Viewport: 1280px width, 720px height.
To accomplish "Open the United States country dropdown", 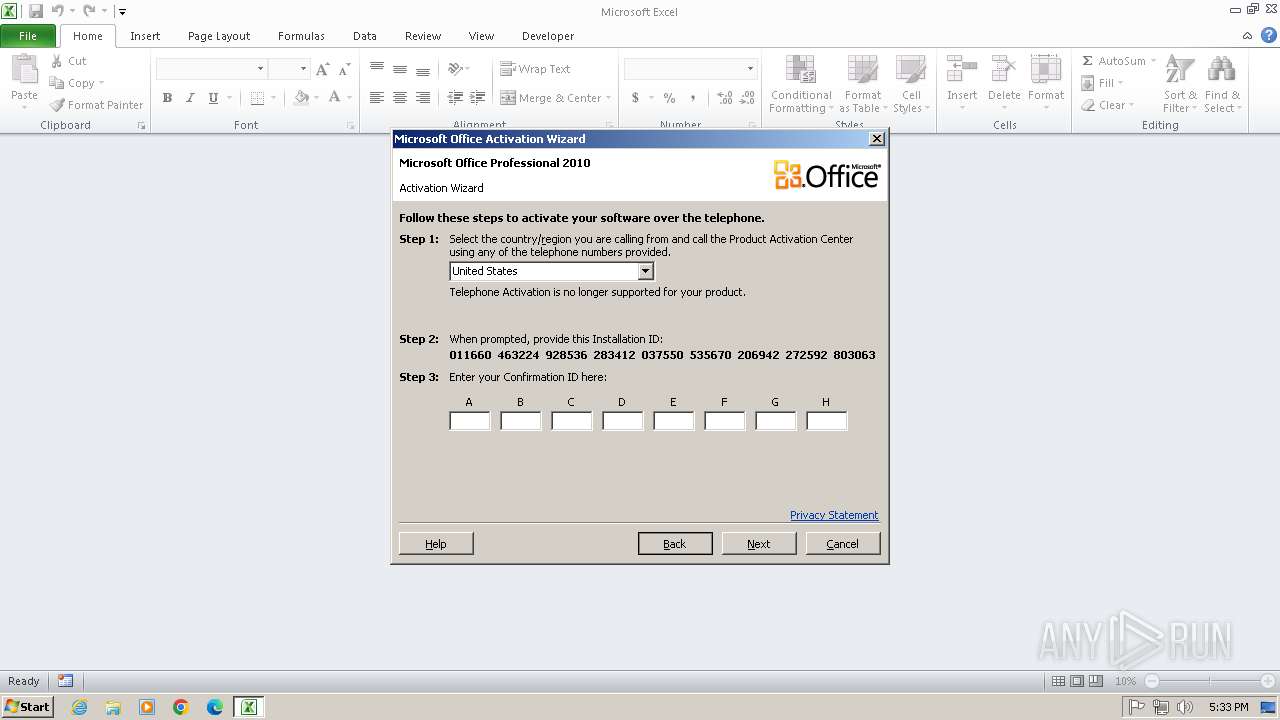I will point(645,271).
